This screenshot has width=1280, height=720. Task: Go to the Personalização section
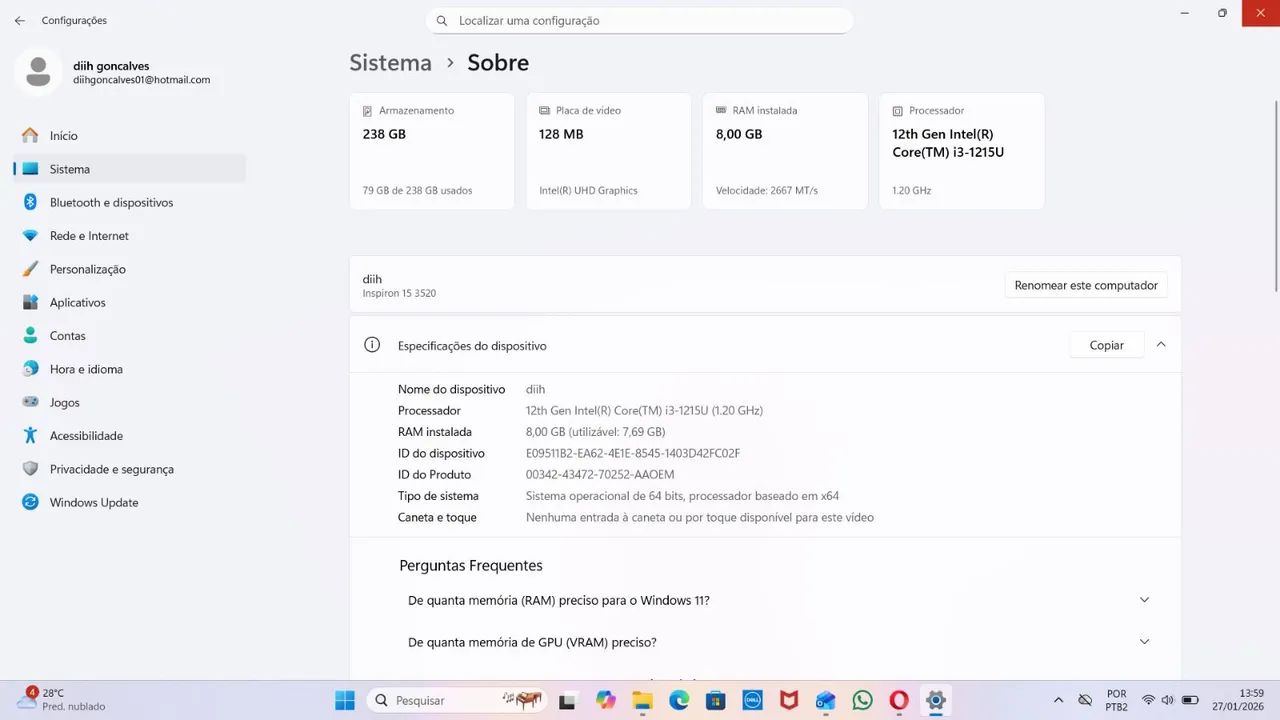coord(87,269)
